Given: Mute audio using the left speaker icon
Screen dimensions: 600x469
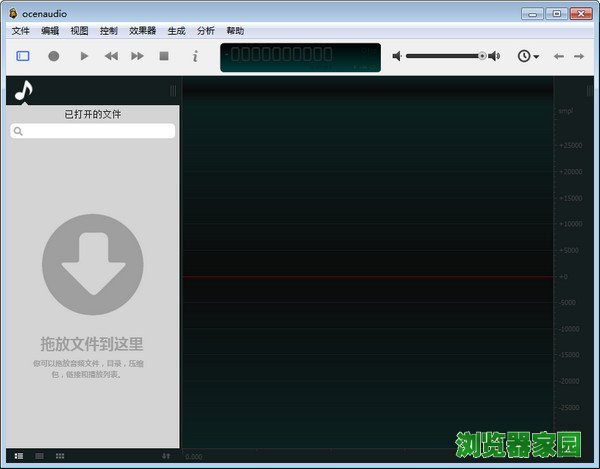Looking at the screenshot, I should [x=397, y=57].
